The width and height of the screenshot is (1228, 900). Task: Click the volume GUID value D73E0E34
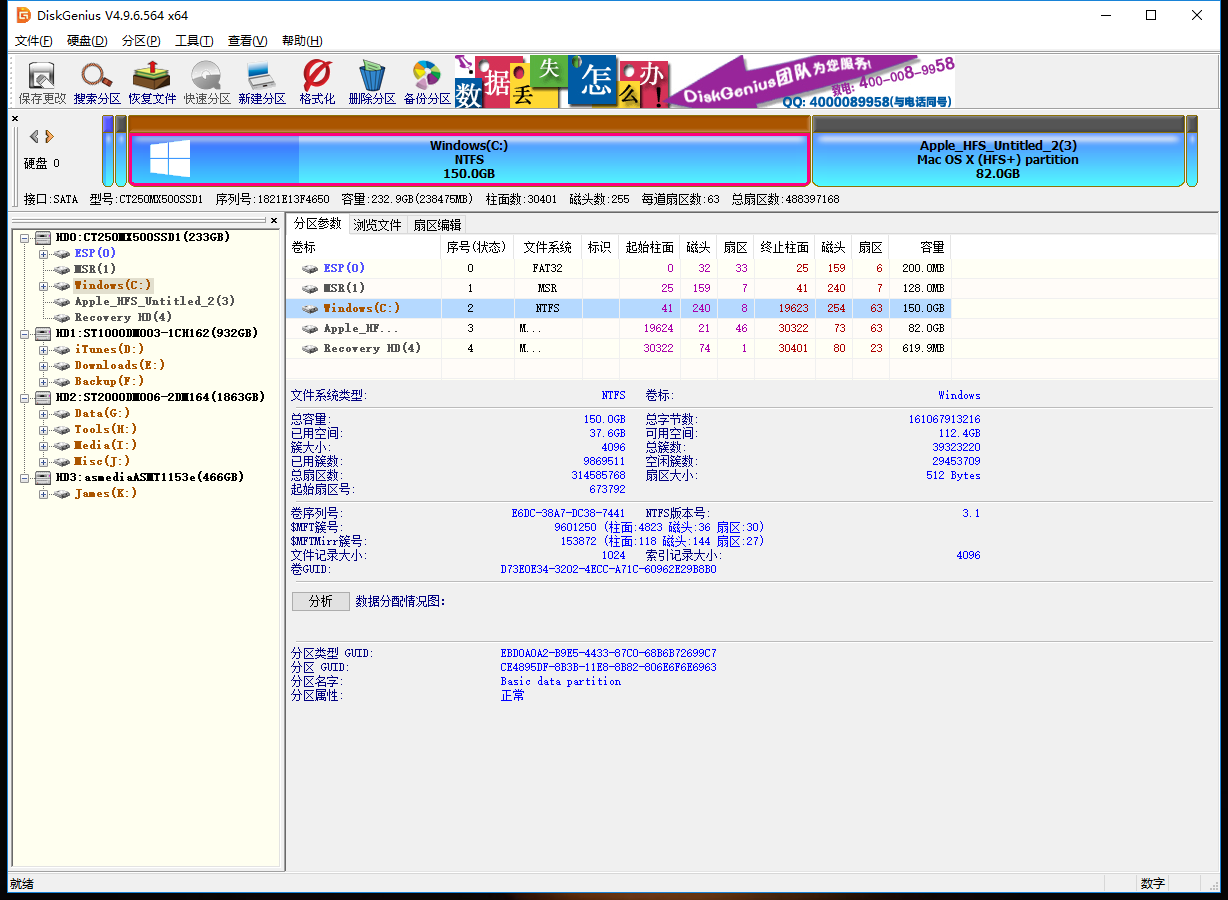pyautogui.click(x=608, y=570)
